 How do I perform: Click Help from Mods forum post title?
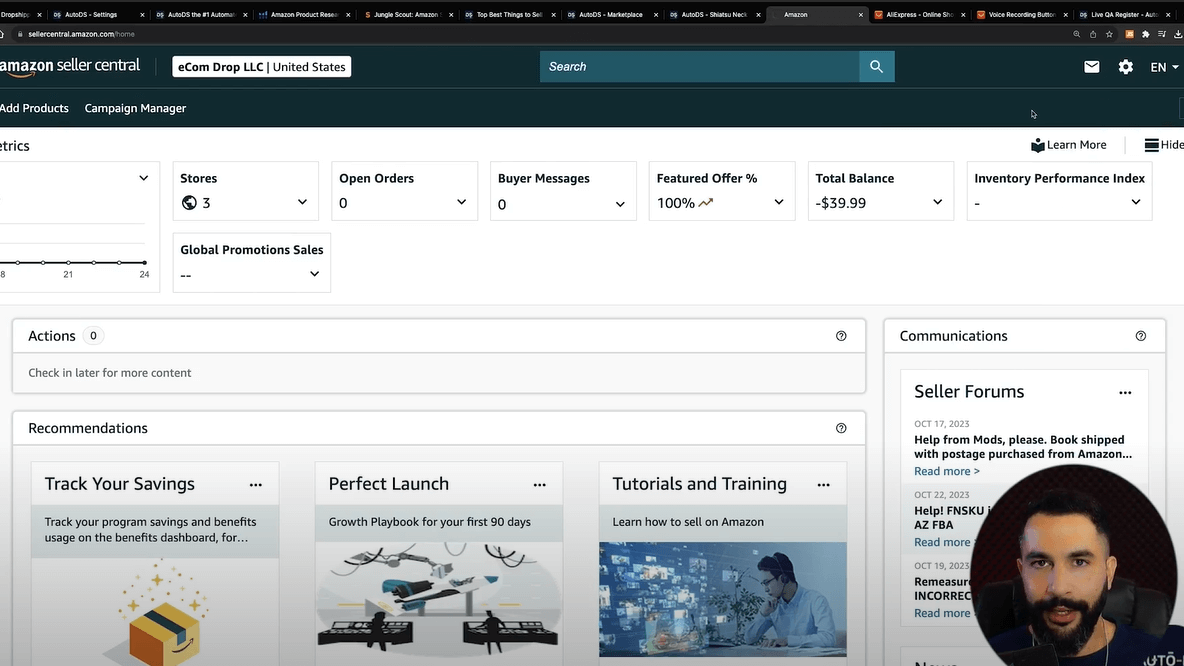[x=1023, y=446]
